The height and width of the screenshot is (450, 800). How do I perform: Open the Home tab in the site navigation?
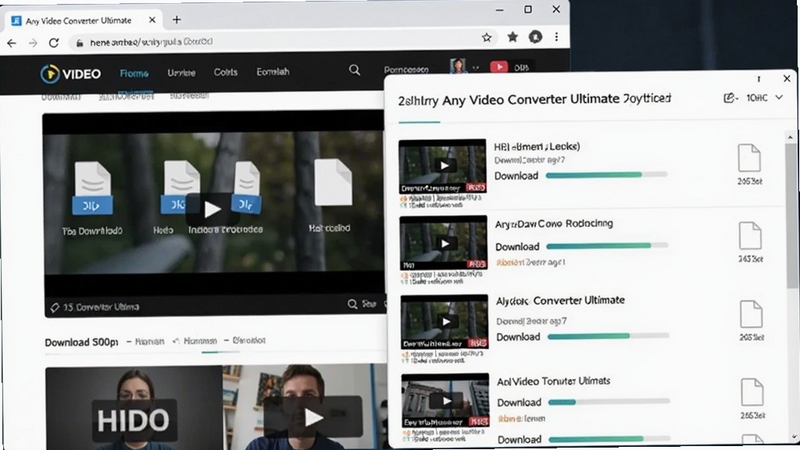[134, 73]
